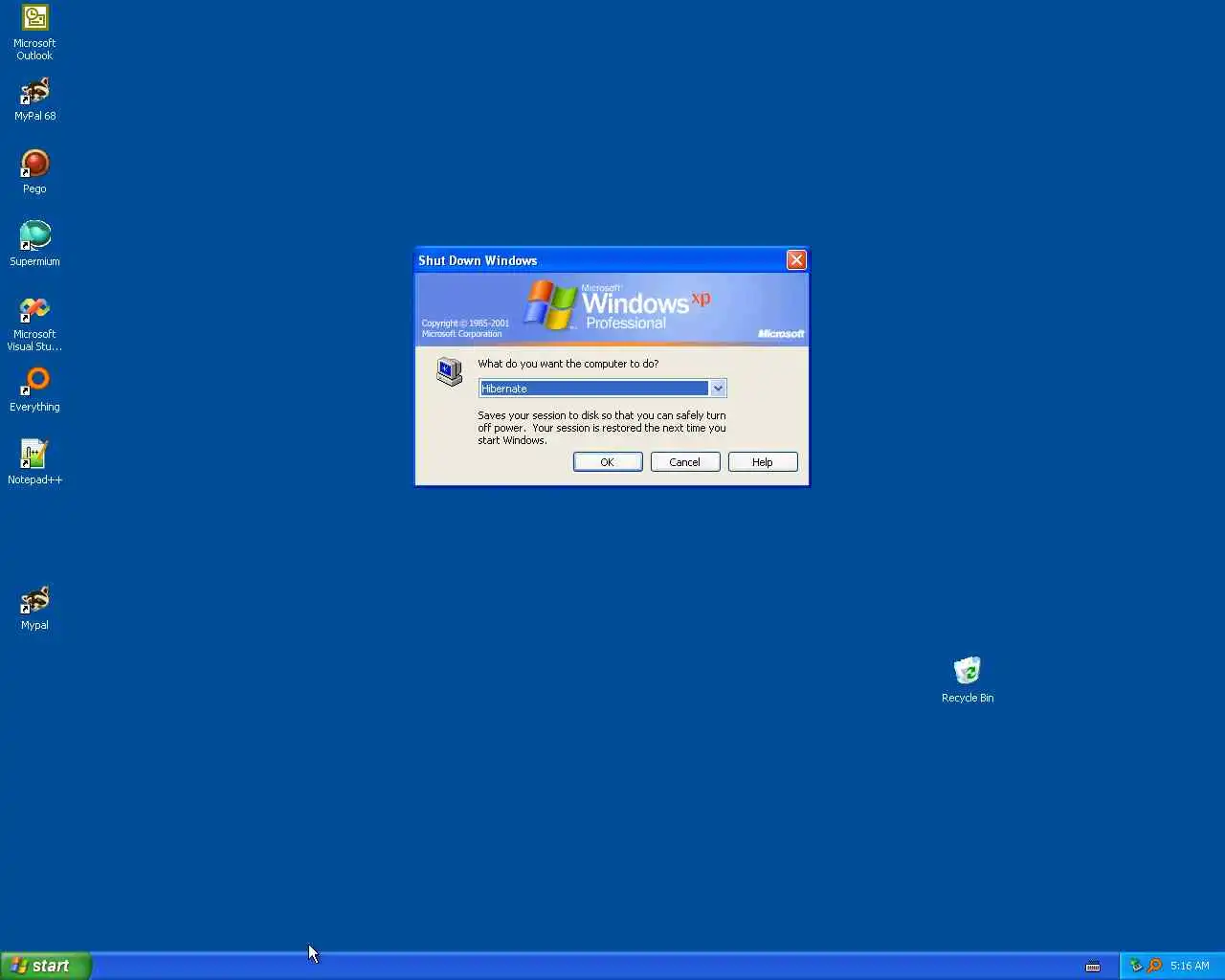The height and width of the screenshot is (980, 1225).
Task: Select the Mypal desktop shortcut
Action: (x=34, y=609)
